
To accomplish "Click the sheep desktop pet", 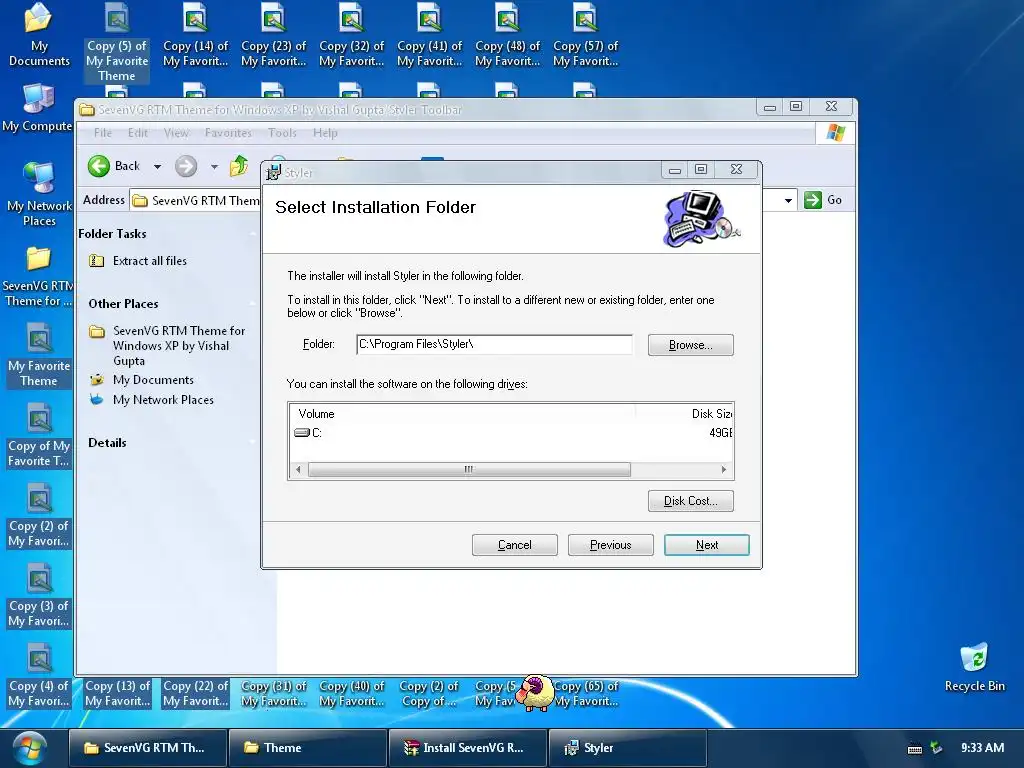I will (535, 693).
